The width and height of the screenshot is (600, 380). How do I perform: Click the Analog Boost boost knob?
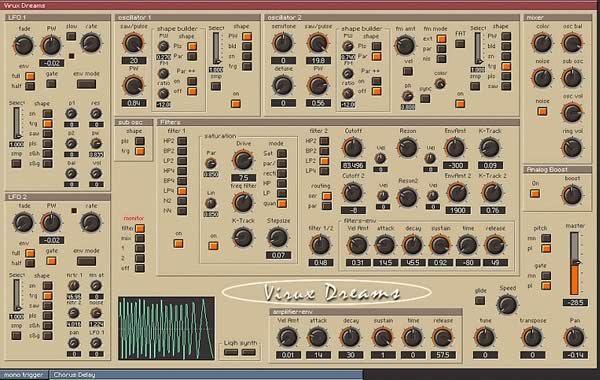tap(572, 195)
